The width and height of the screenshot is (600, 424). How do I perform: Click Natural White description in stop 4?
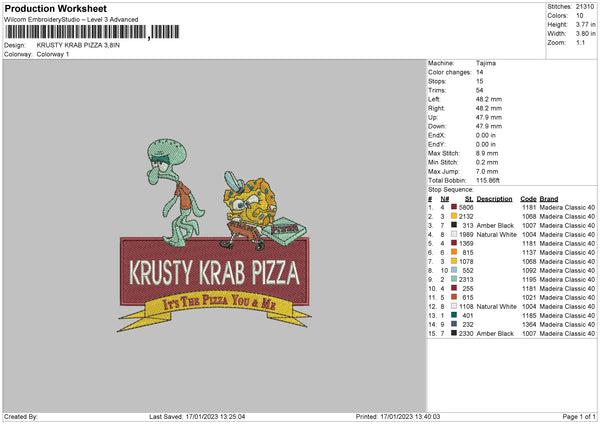[497, 235]
